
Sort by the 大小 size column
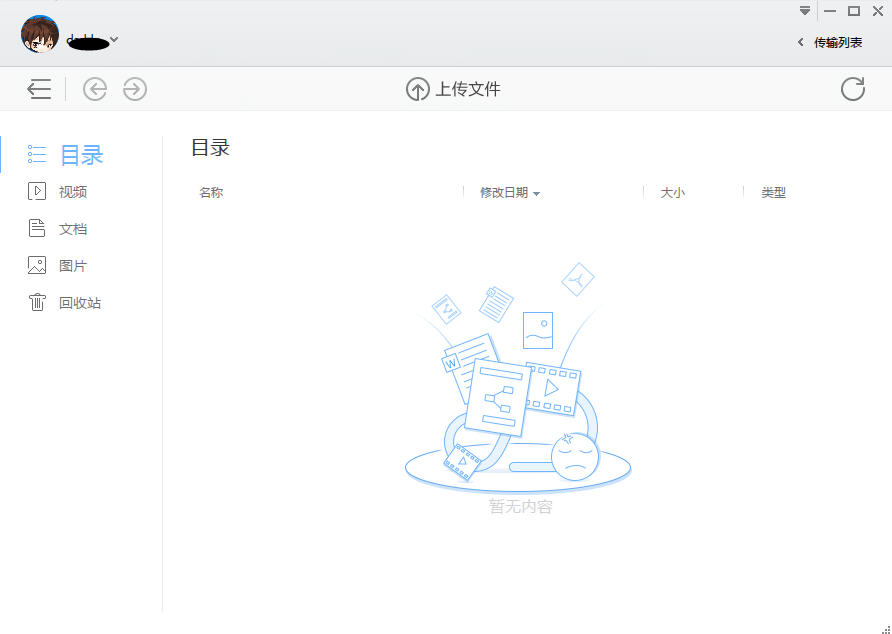click(x=672, y=192)
